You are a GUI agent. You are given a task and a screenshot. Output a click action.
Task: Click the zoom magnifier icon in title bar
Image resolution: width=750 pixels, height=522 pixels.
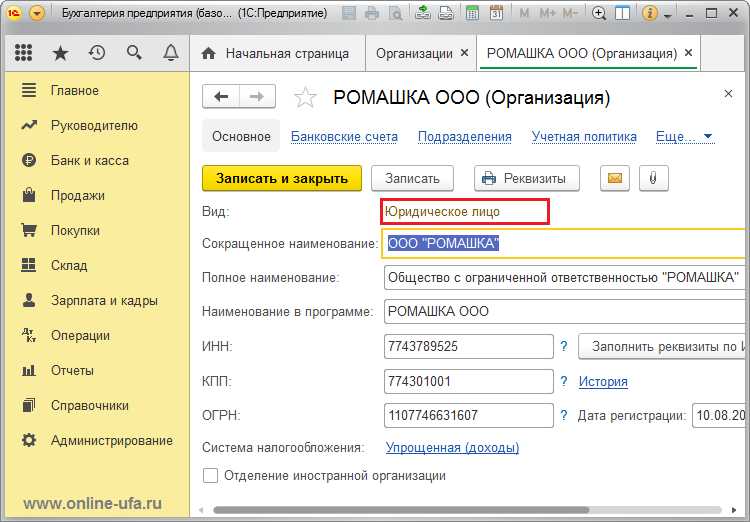(598, 13)
